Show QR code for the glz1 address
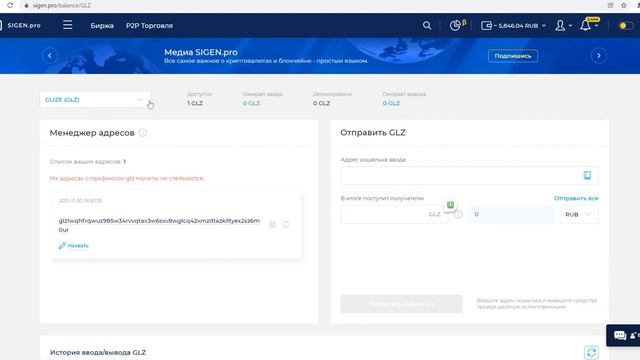Viewport: 640px width, 360px height. pos(273,224)
